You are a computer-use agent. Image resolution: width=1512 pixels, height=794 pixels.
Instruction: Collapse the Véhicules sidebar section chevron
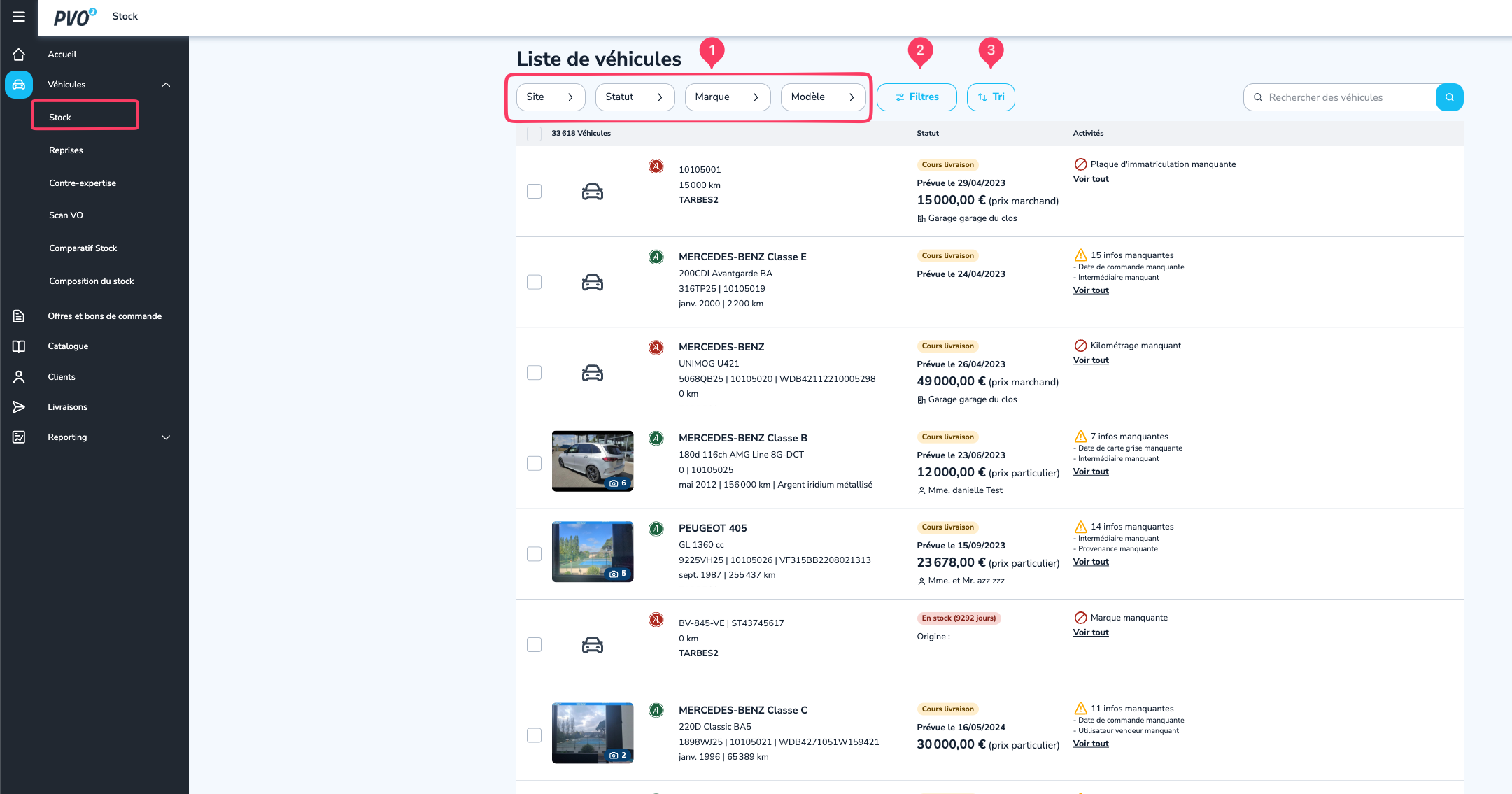coord(166,85)
